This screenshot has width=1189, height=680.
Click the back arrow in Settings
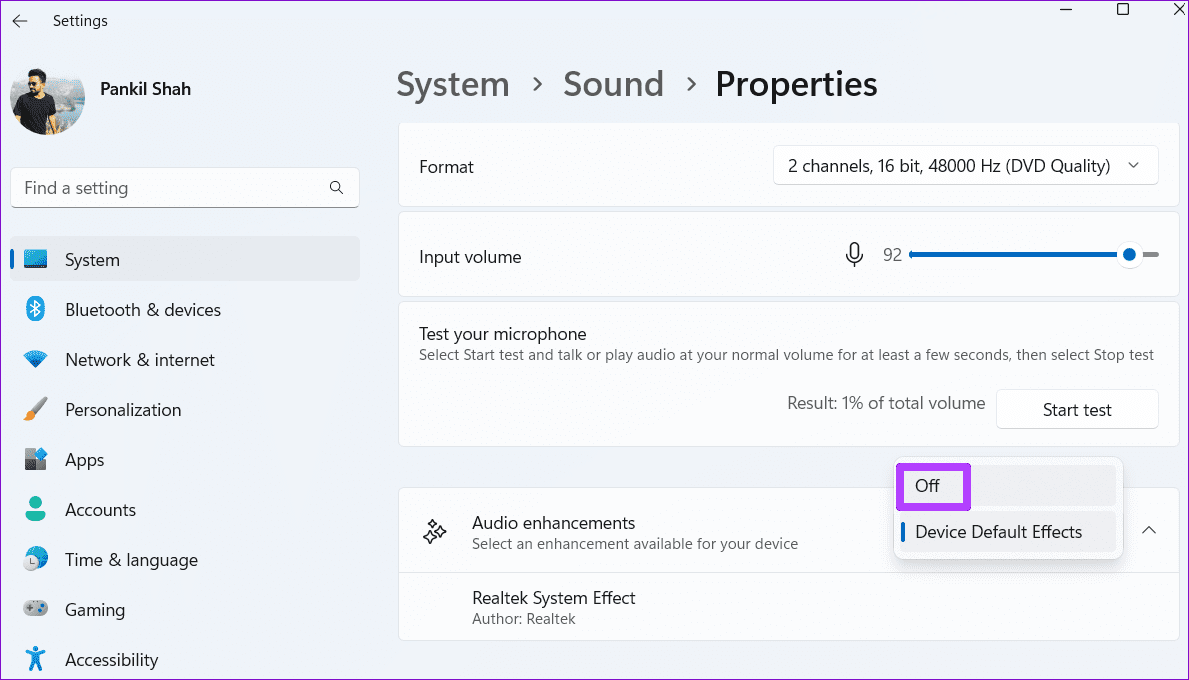20,20
